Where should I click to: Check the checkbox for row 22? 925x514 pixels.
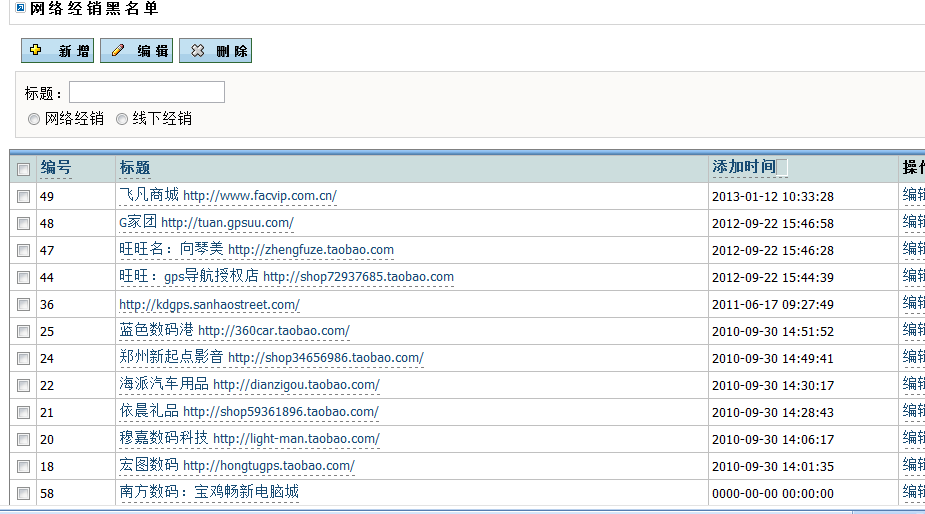pos(24,386)
